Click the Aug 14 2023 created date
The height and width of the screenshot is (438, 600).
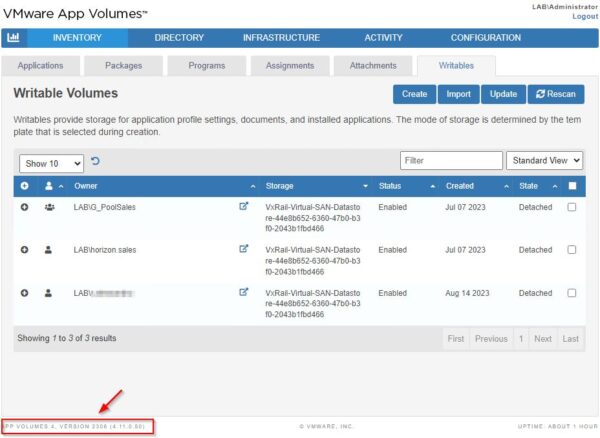click(x=467, y=293)
